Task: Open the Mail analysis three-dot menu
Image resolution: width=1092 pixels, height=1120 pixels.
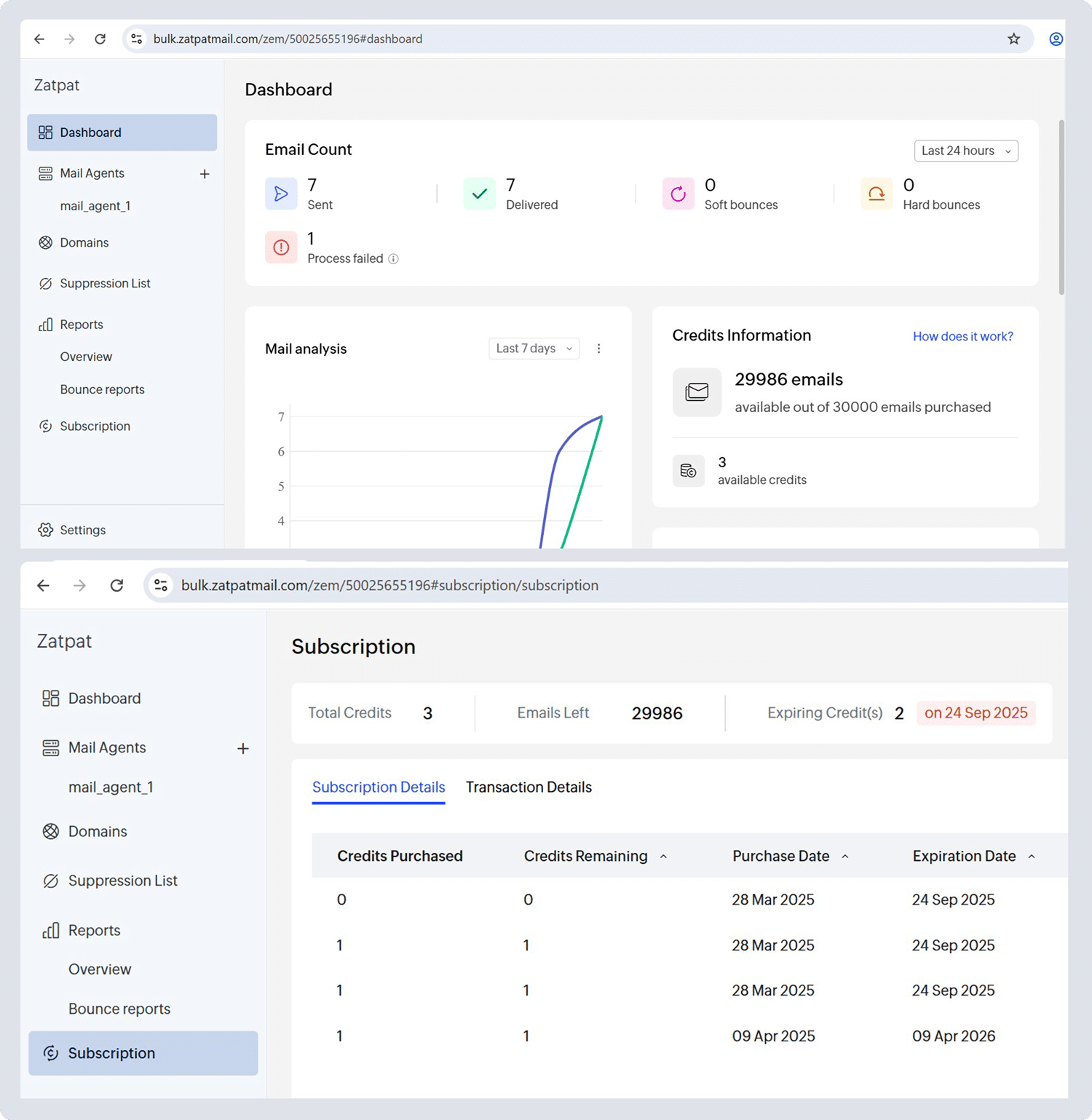Action: pyautogui.click(x=598, y=349)
